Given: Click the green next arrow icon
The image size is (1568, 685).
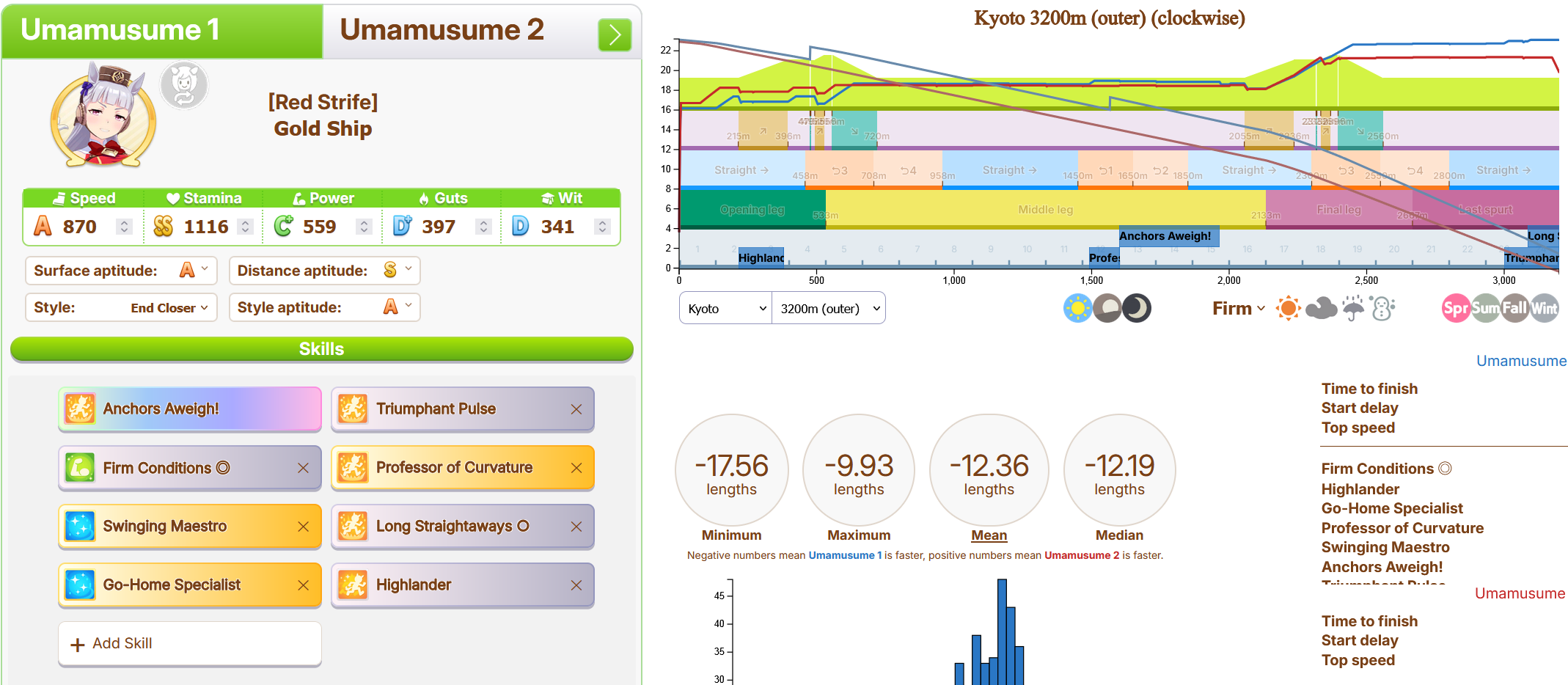Looking at the screenshot, I should coord(615,34).
